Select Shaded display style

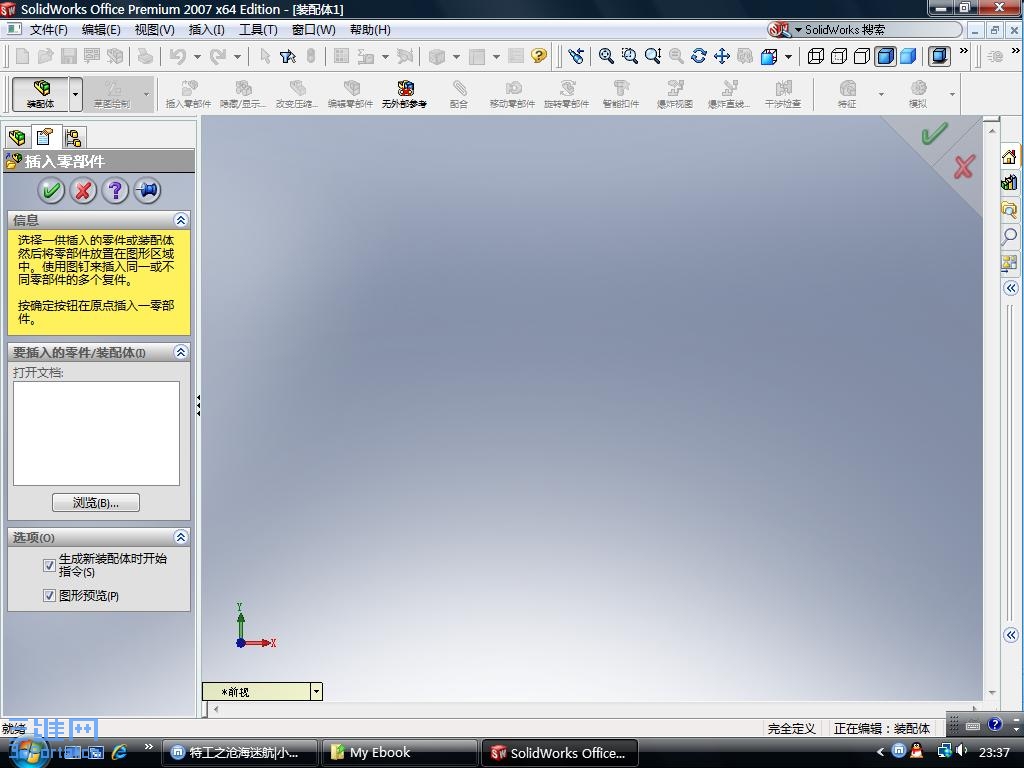click(x=908, y=56)
